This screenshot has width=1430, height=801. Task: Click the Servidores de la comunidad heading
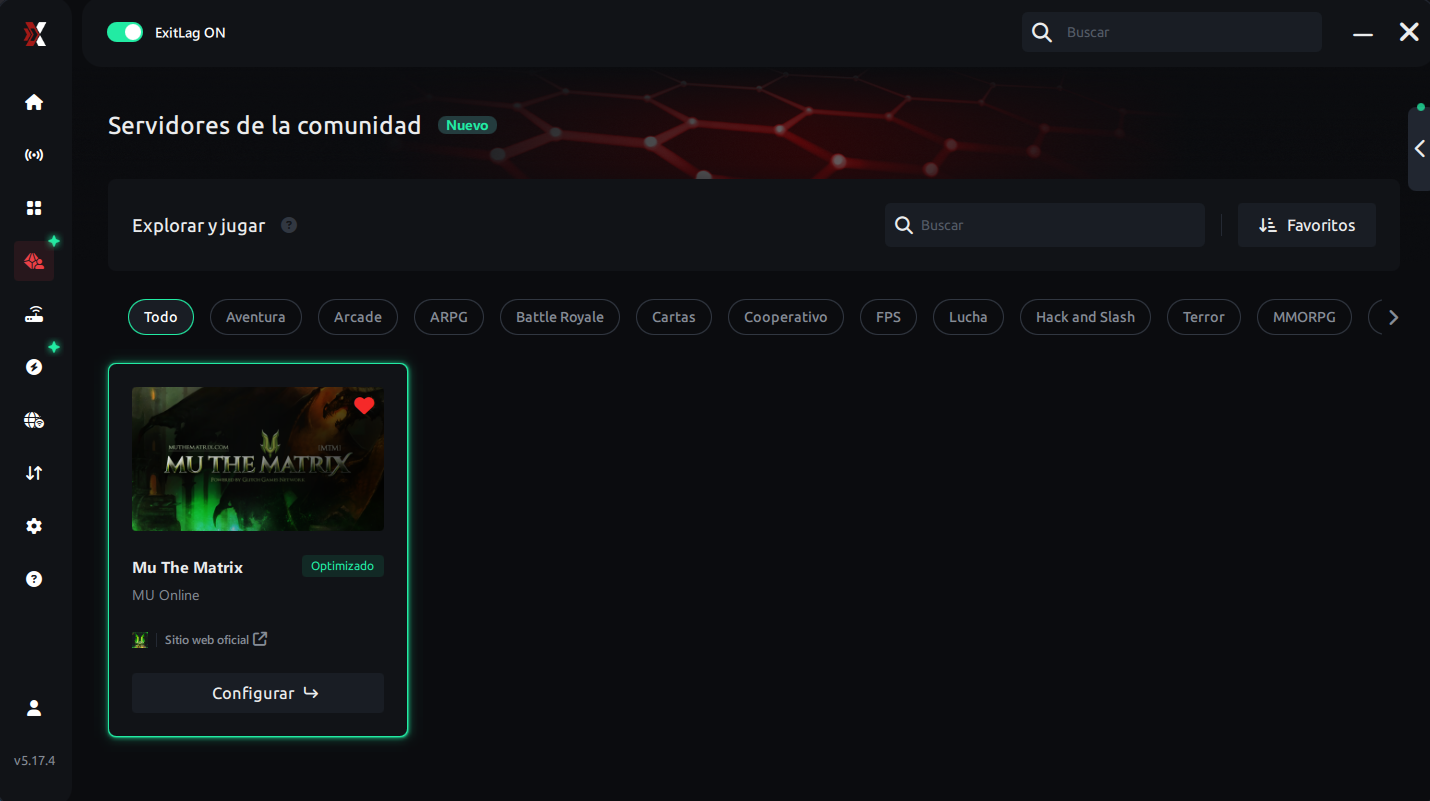pyautogui.click(x=265, y=126)
